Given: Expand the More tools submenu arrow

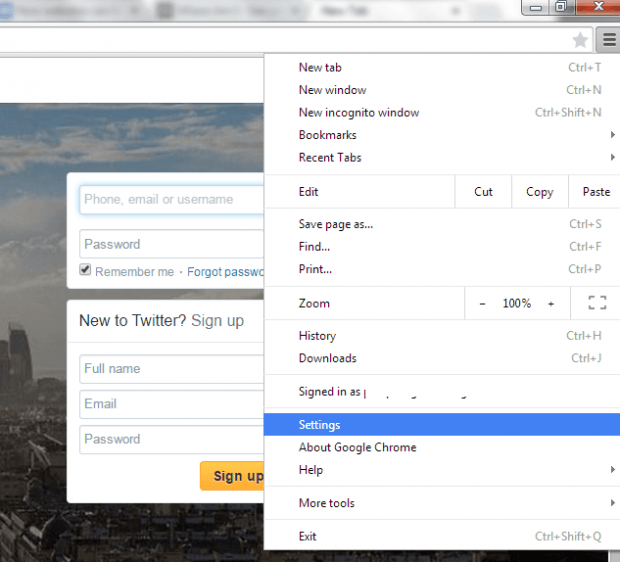Looking at the screenshot, I should coord(612,503).
